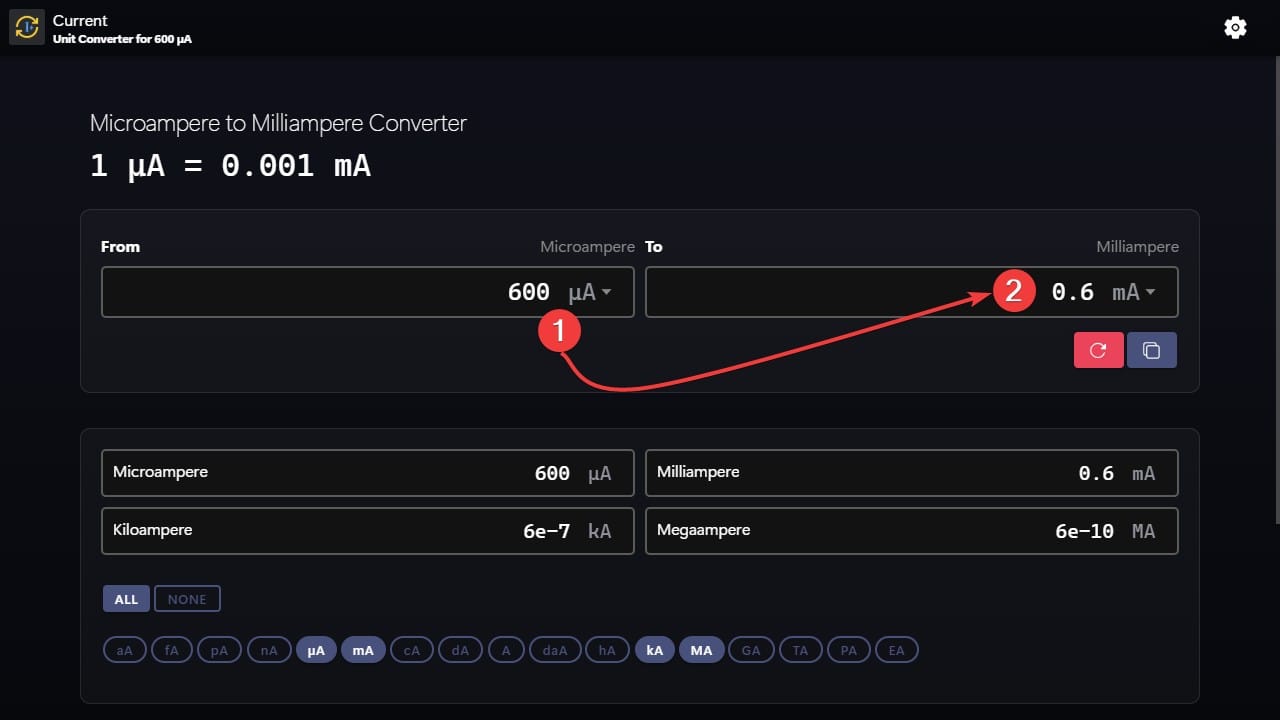Screen dimensions: 1280x720
Task: Click the Kiloampere result field
Action: pos(368,530)
